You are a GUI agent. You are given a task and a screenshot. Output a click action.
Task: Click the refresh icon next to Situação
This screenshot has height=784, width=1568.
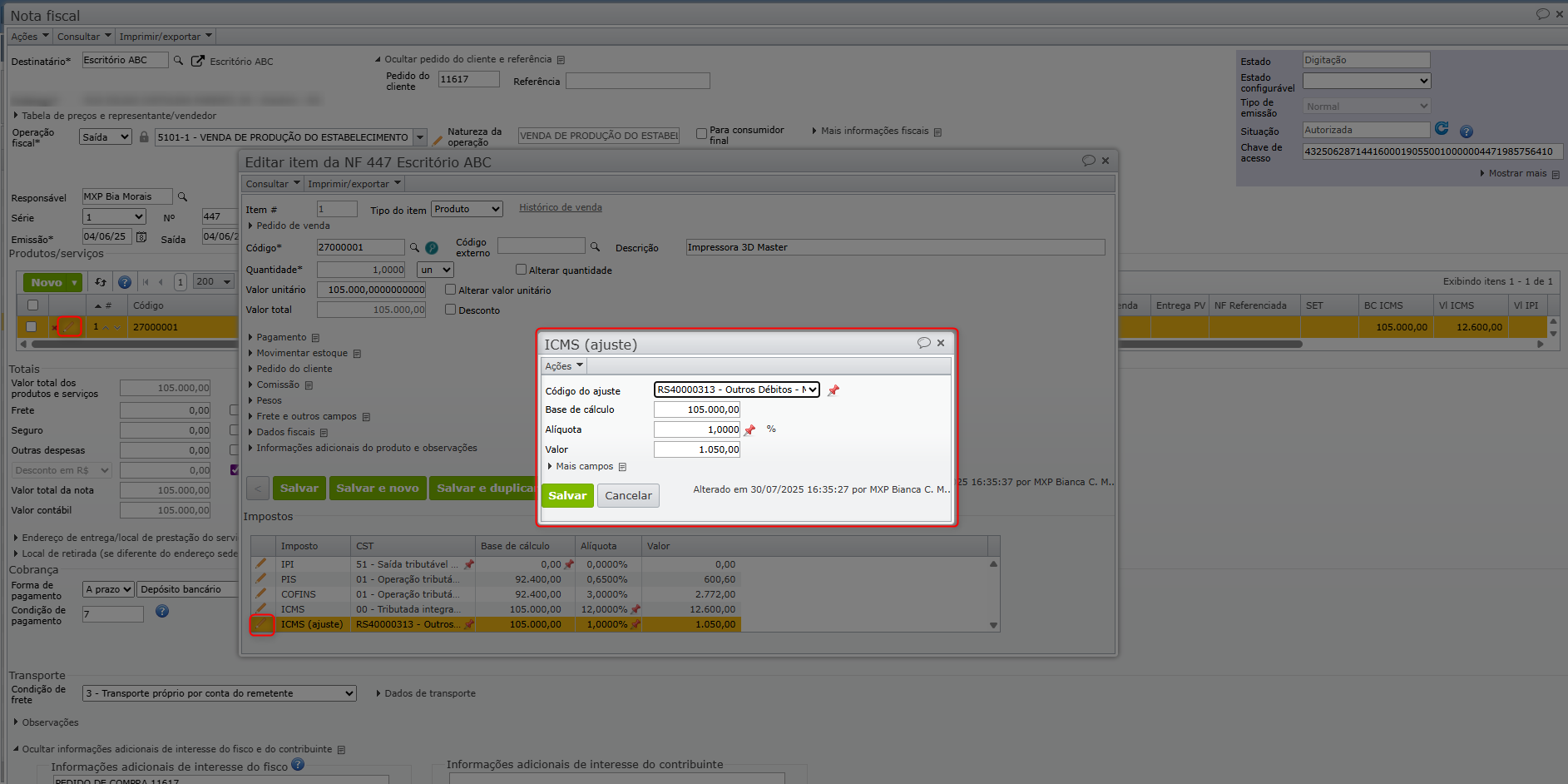(x=1442, y=129)
